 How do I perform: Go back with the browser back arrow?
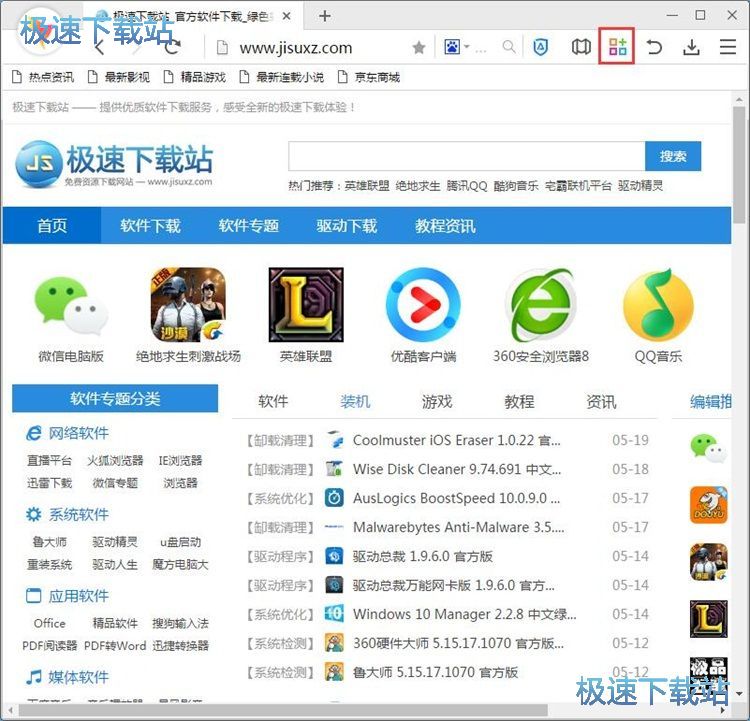(x=99, y=47)
